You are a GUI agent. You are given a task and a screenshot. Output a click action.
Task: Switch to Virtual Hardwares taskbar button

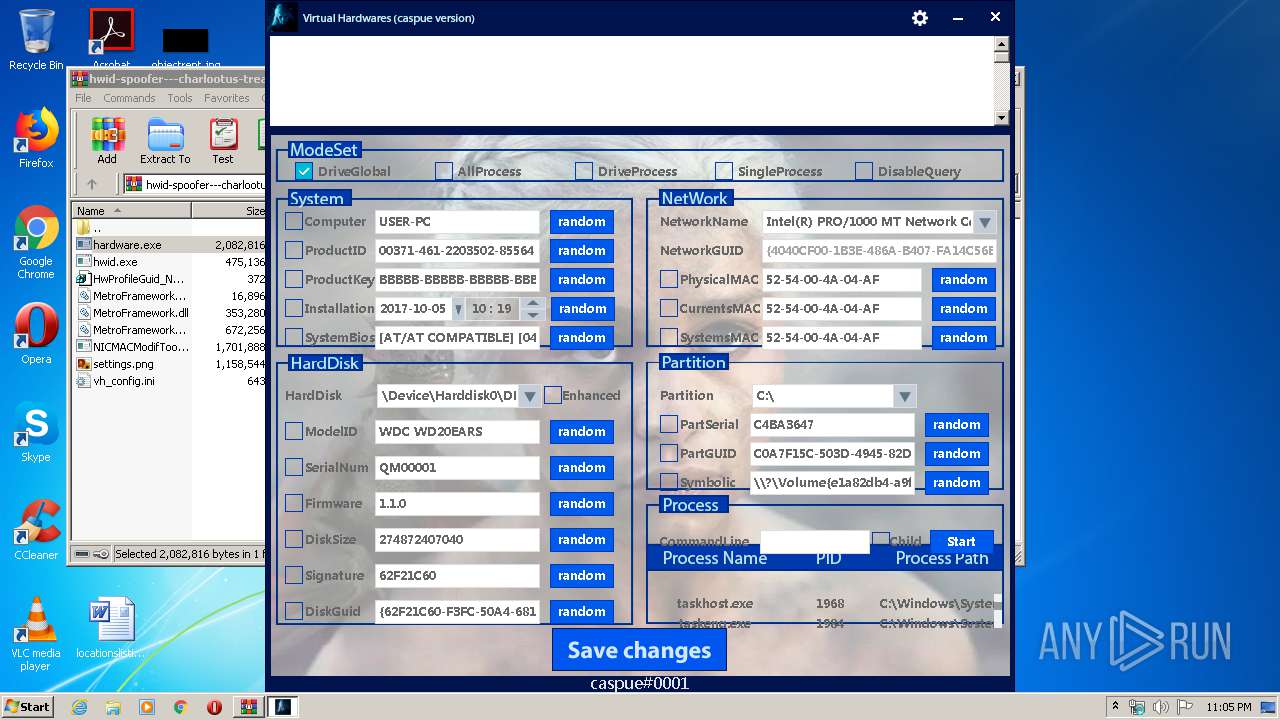[284, 707]
